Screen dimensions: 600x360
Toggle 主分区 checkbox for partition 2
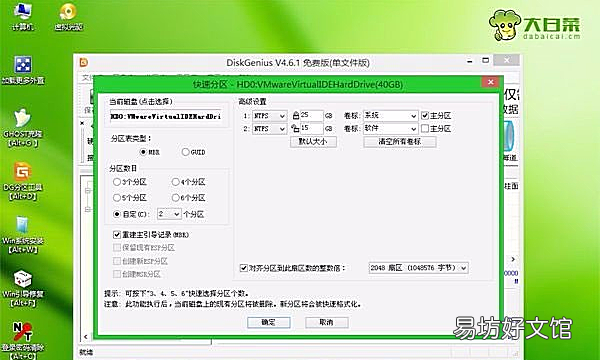425,129
